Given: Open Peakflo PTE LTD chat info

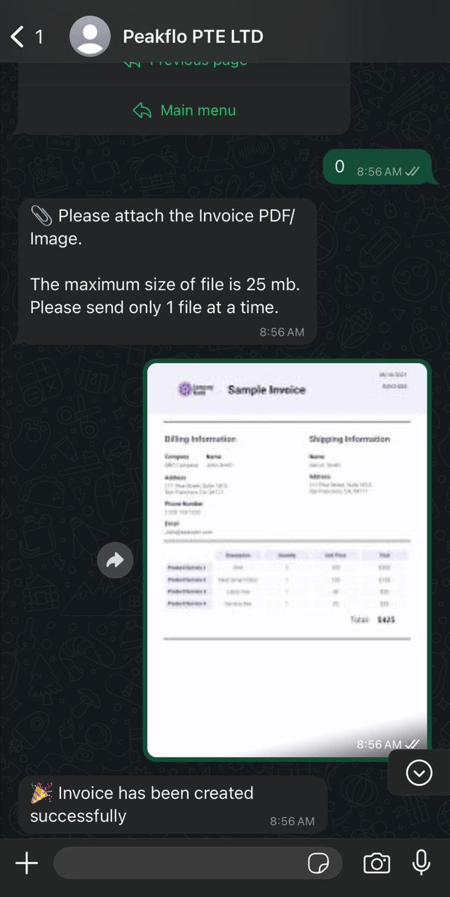Looking at the screenshot, I should coord(193,37).
